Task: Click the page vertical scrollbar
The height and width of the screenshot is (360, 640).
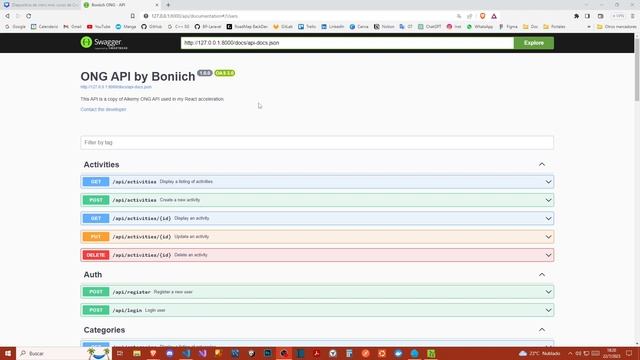Action: [x=637, y=69]
